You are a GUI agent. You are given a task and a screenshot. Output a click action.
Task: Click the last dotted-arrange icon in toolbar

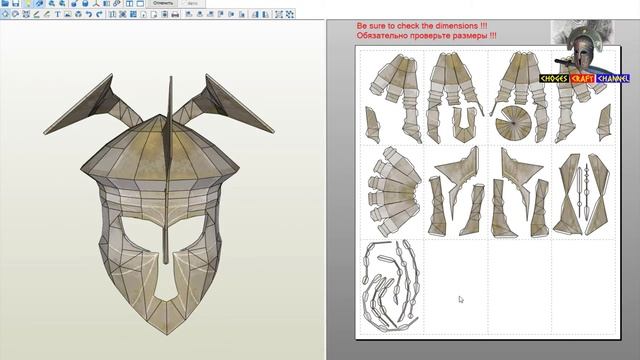tap(290, 14)
